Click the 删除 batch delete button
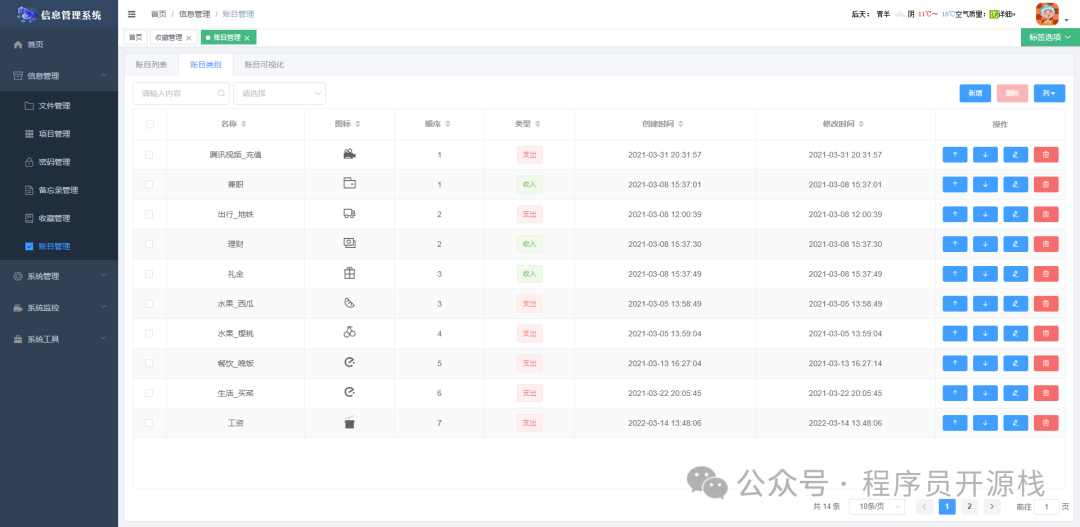The image size is (1080, 527). pyautogui.click(x=1012, y=93)
